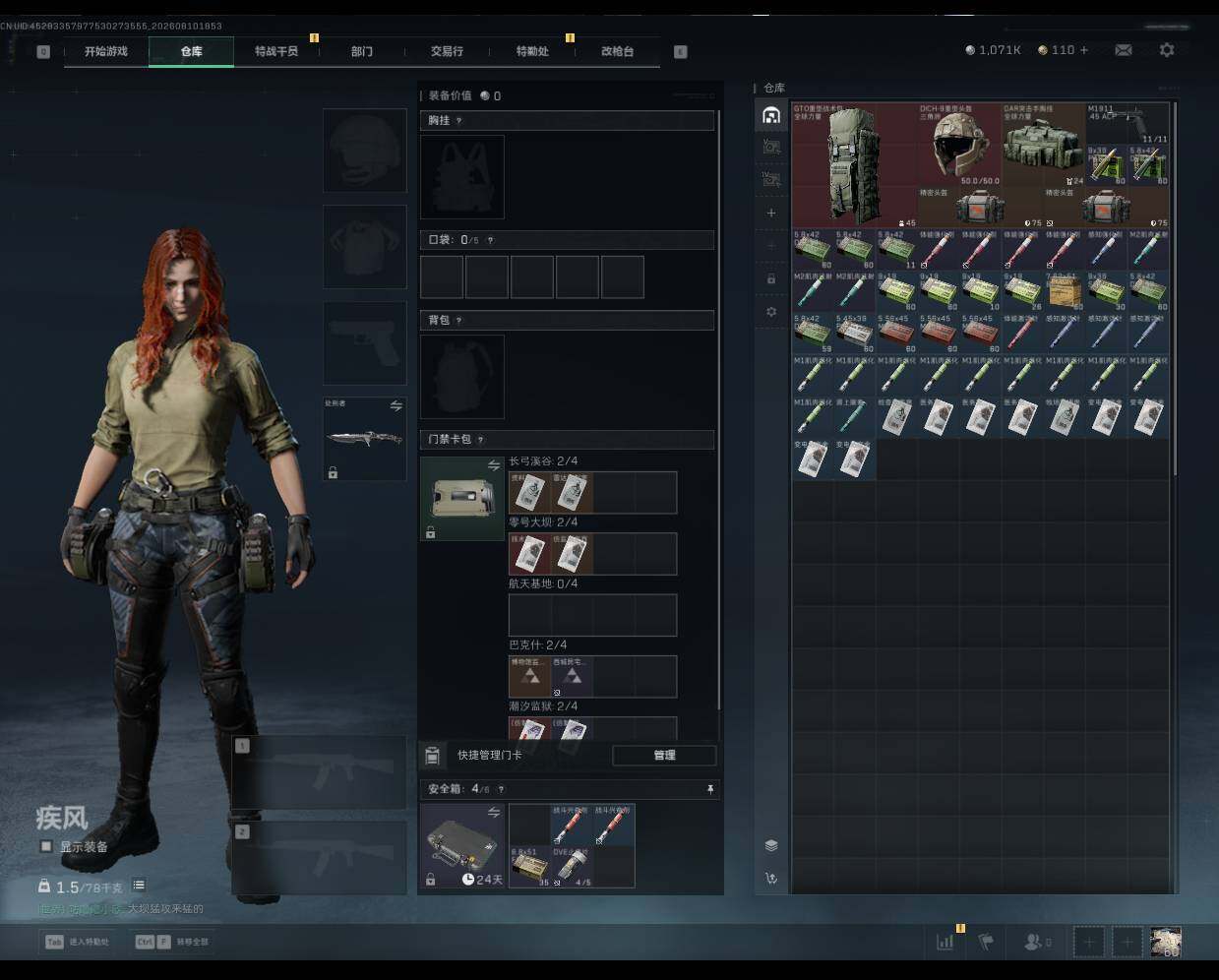Select the M1911 pistol item
Image resolution: width=1219 pixels, height=980 pixels.
(1128, 124)
